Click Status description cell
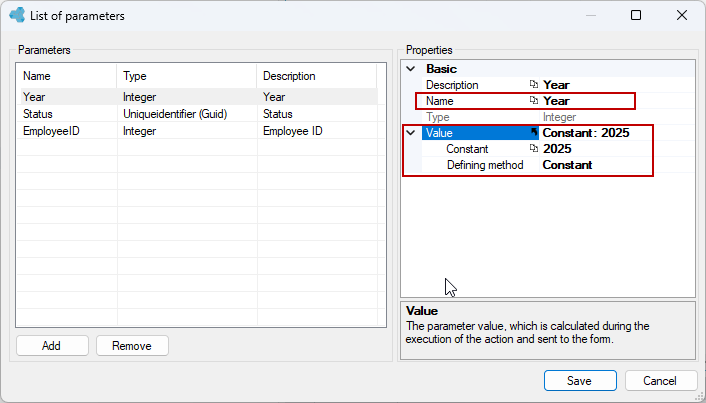706x403 pixels. (x=278, y=114)
